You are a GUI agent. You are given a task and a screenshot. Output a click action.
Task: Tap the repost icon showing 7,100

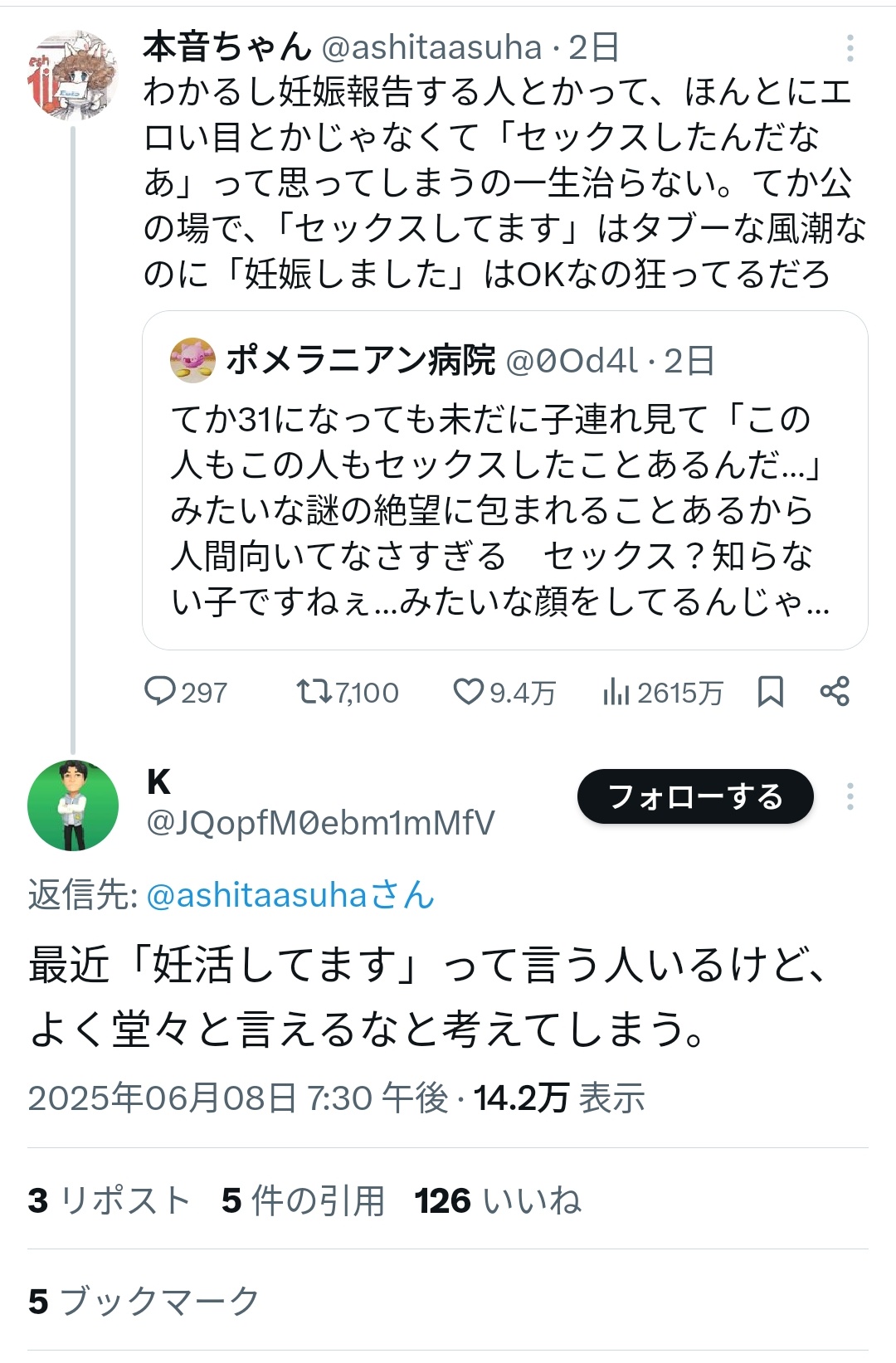click(314, 691)
